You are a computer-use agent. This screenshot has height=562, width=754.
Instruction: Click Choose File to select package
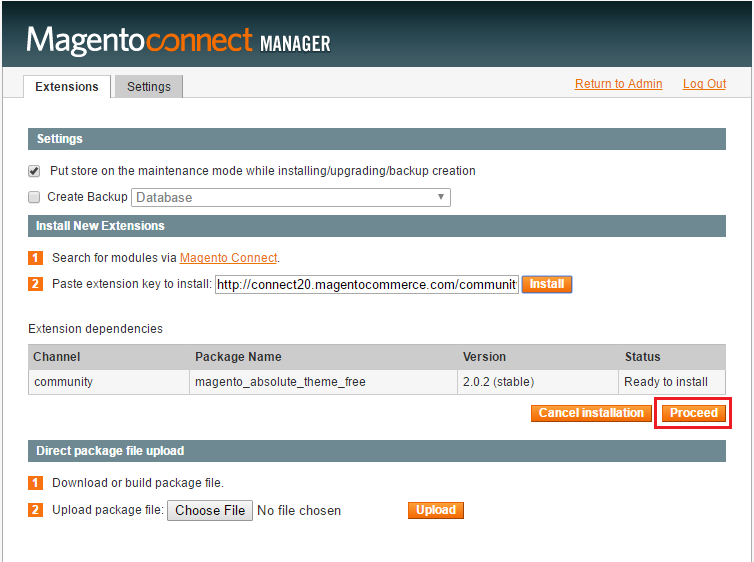pos(210,511)
